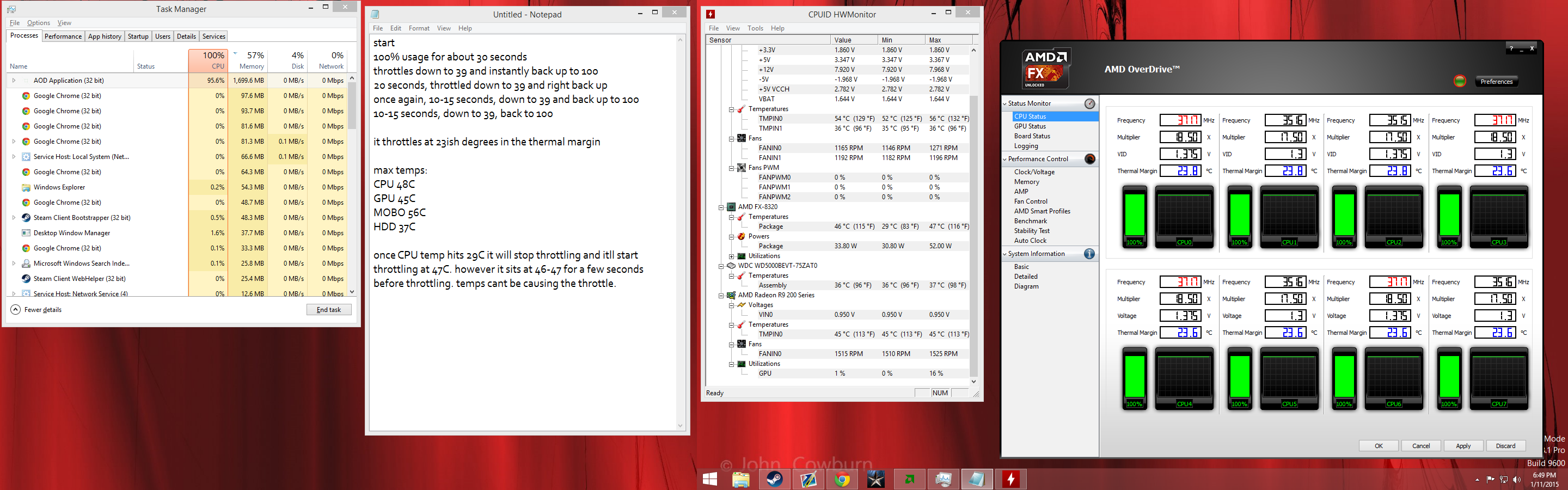Collapse Task Manager with Fewer details

click(36, 310)
